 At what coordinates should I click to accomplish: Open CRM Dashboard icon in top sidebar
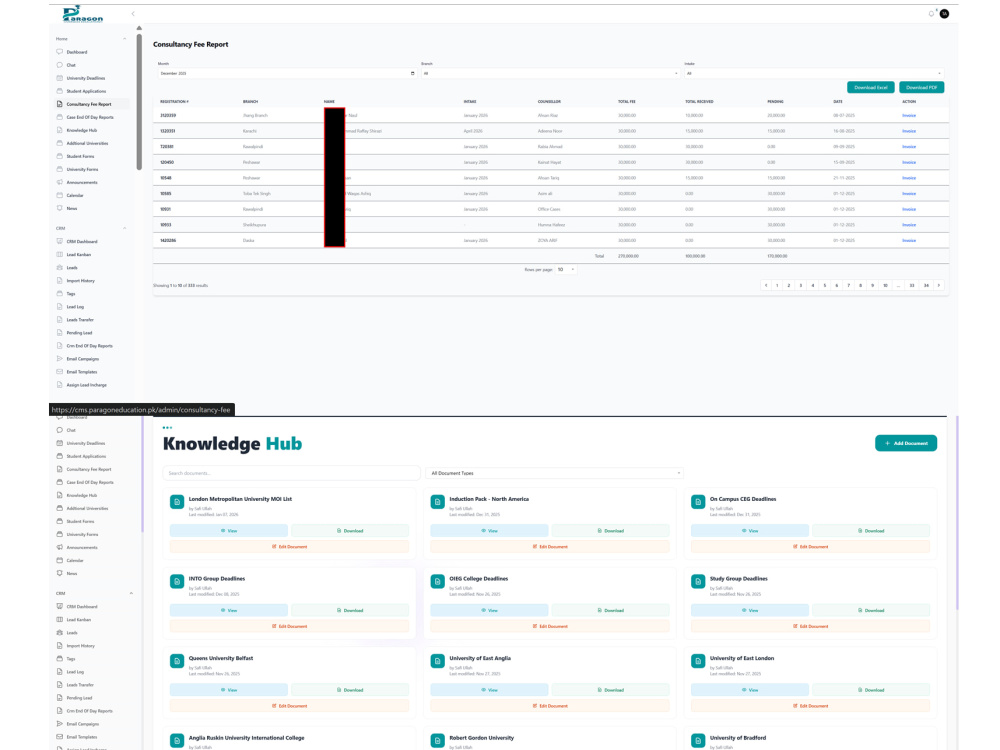click(x=59, y=242)
